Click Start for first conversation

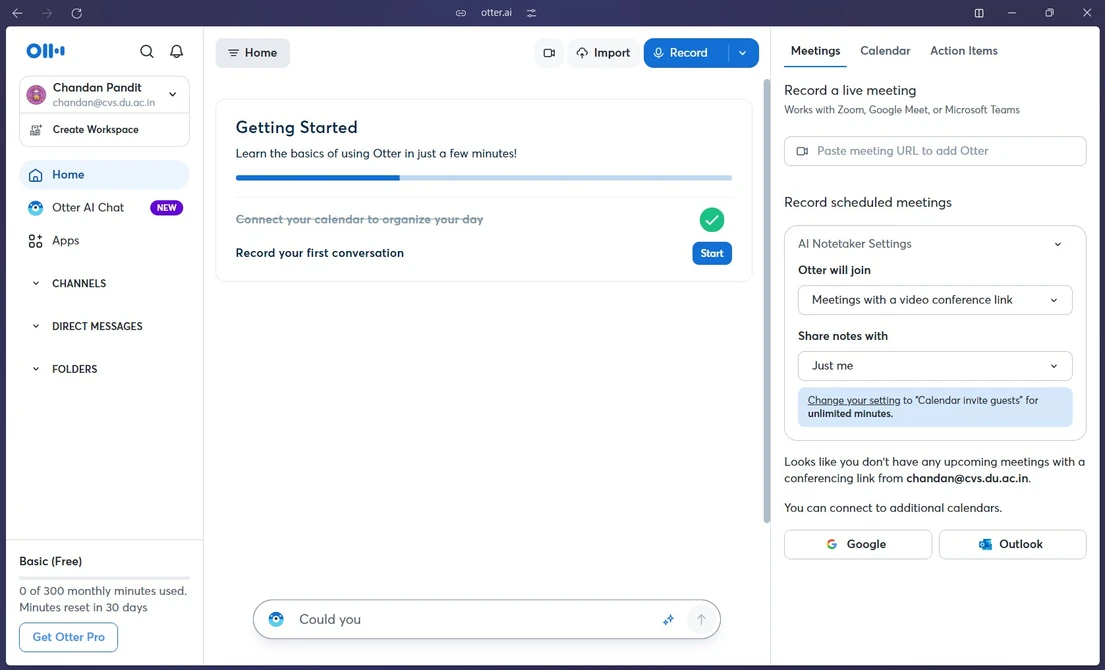[x=712, y=254]
